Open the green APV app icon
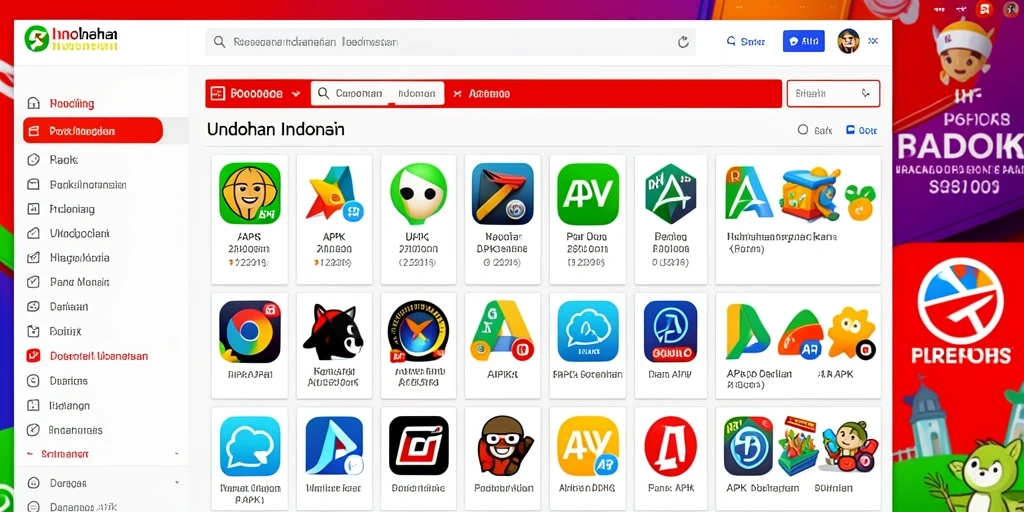Screen dimensions: 1024x512 588,193
